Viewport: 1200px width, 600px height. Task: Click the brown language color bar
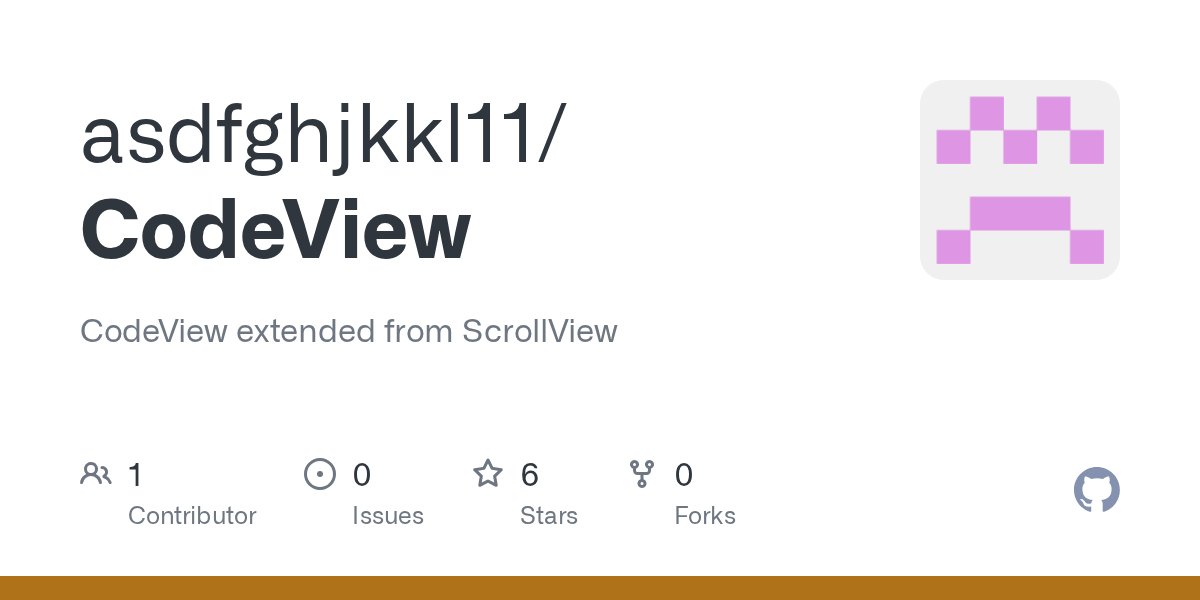[600, 588]
